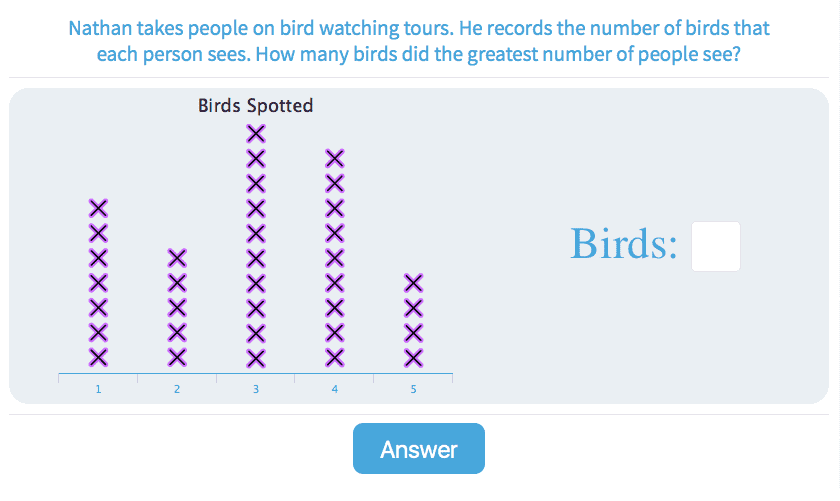This screenshot has width=840, height=501.
Task: Click the bottom X mark above 2
Action: tap(177, 356)
